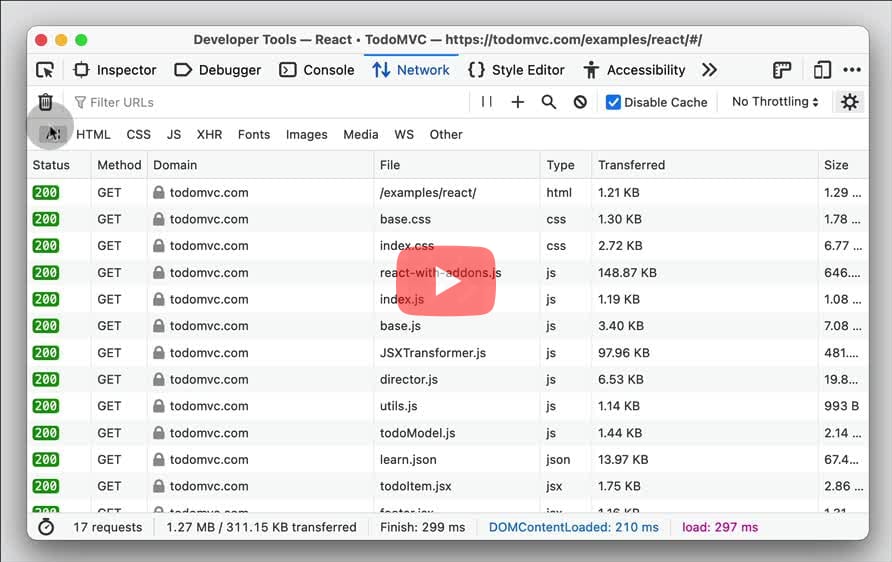Pause network recording
This screenshot has width=892, height=562.
tap(486, 102)
